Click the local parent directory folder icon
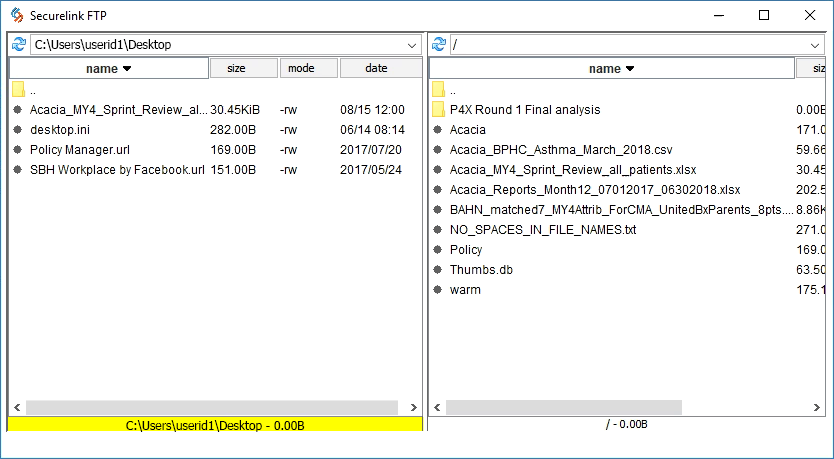Image resolution: width=834 pixels, height=459 pixels. click(18, 90)
